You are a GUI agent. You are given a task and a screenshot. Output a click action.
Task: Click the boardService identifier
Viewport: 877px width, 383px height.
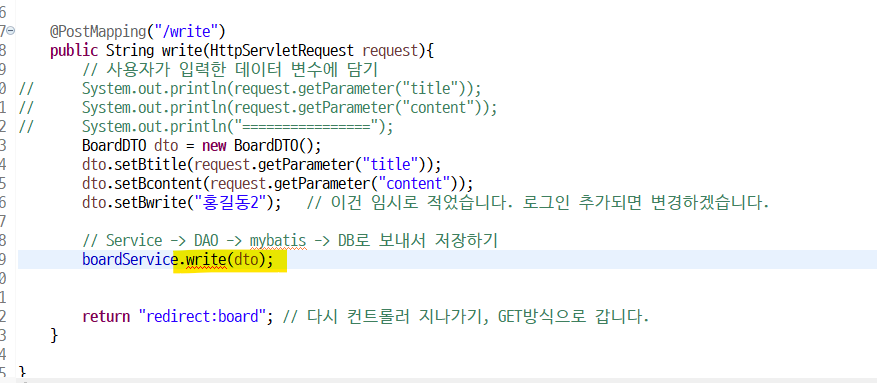point(129,260)
